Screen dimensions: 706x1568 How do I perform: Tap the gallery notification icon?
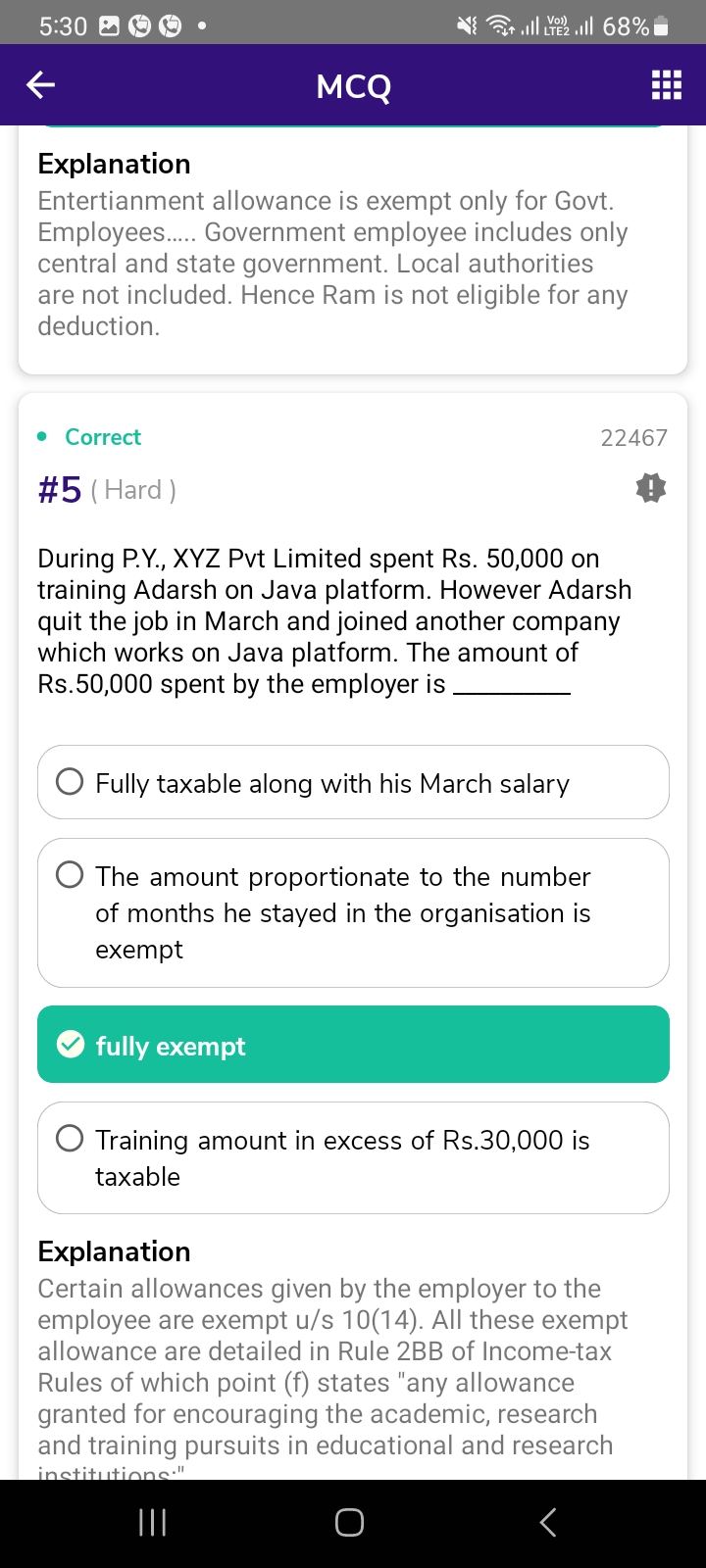(109, 26)
